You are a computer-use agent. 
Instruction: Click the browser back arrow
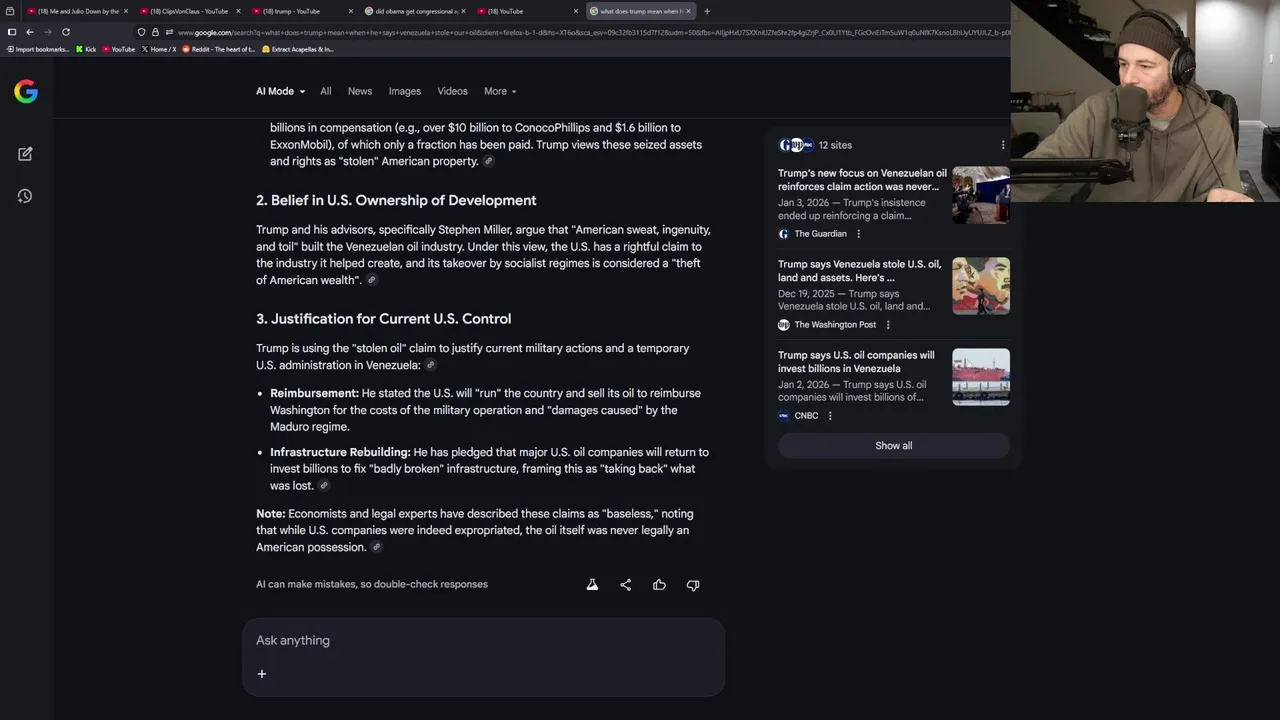[29, 32]
